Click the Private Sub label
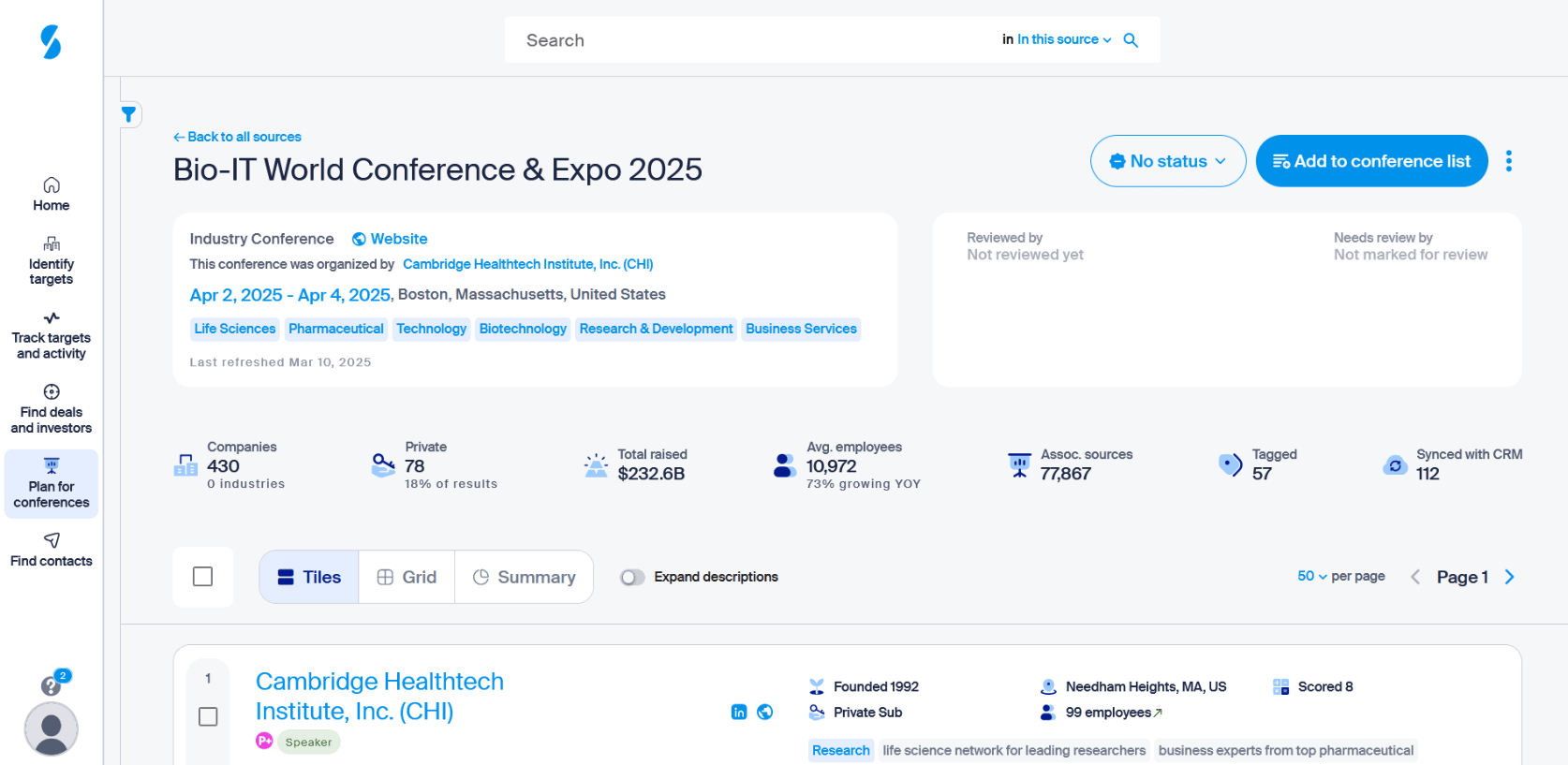 [868, 713]
